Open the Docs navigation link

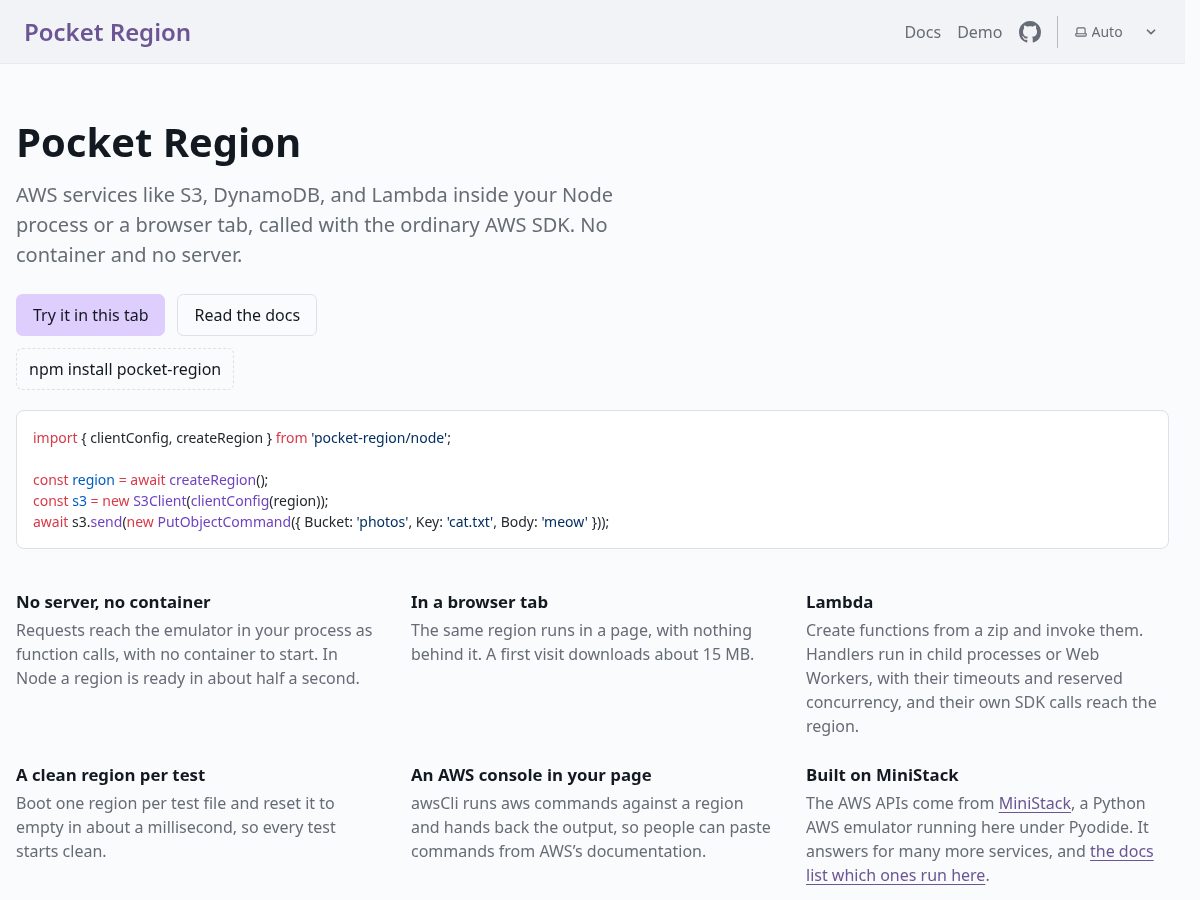pyautogui.click(x=922, y=32)
